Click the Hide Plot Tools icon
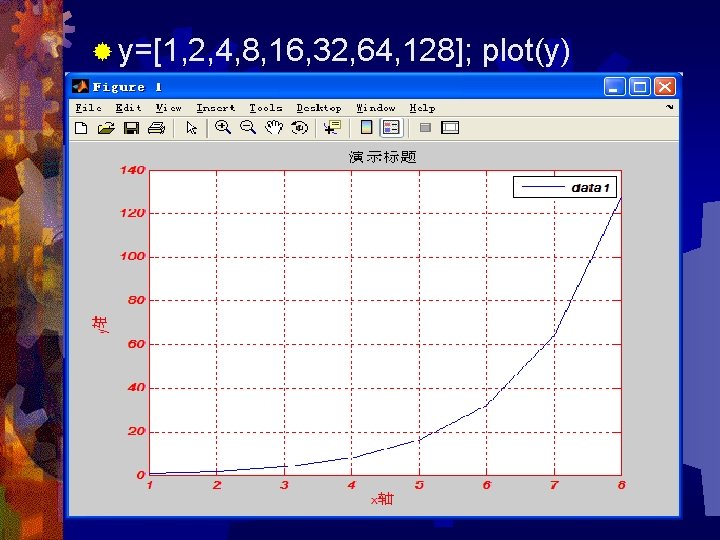The image size is (720, 540). point(425,127)
